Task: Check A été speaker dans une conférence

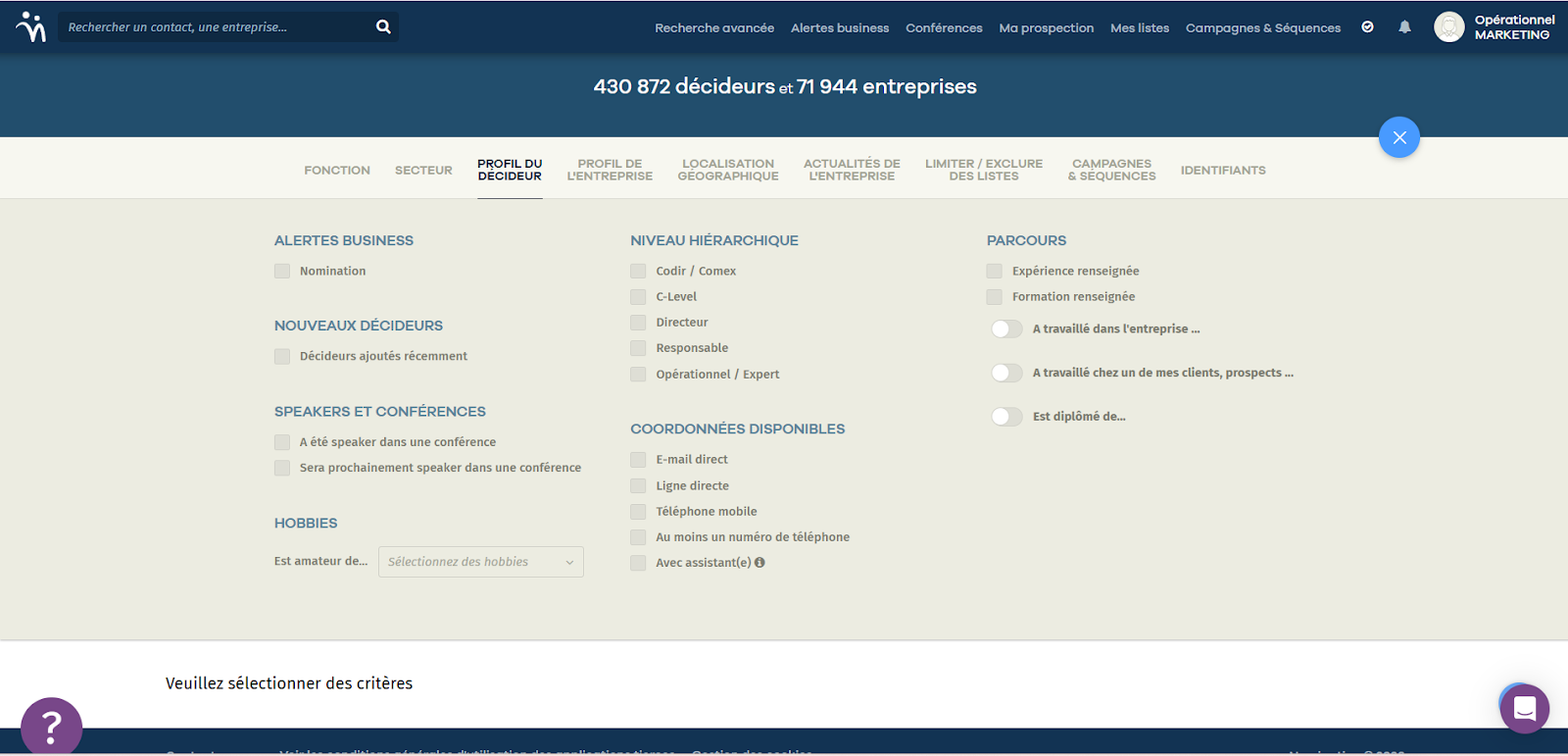Action: pos(282,442)
